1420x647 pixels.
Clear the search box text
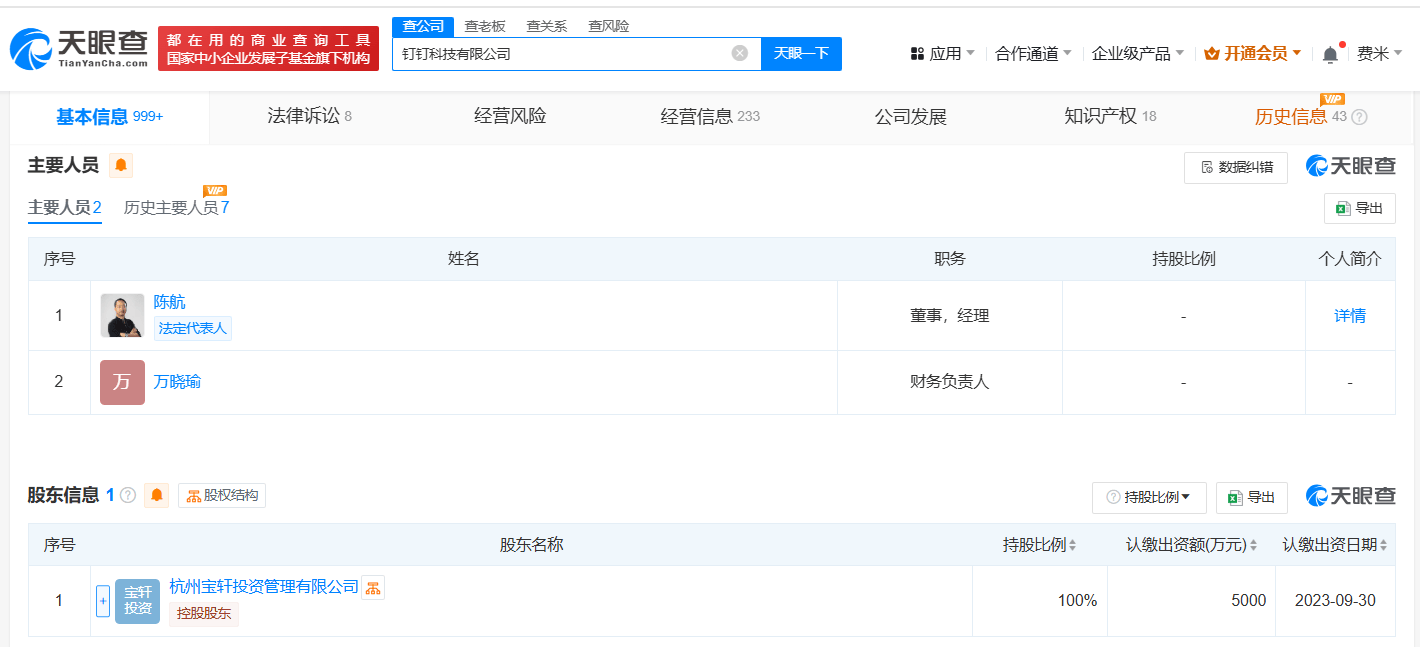click(x=739, y=54)
